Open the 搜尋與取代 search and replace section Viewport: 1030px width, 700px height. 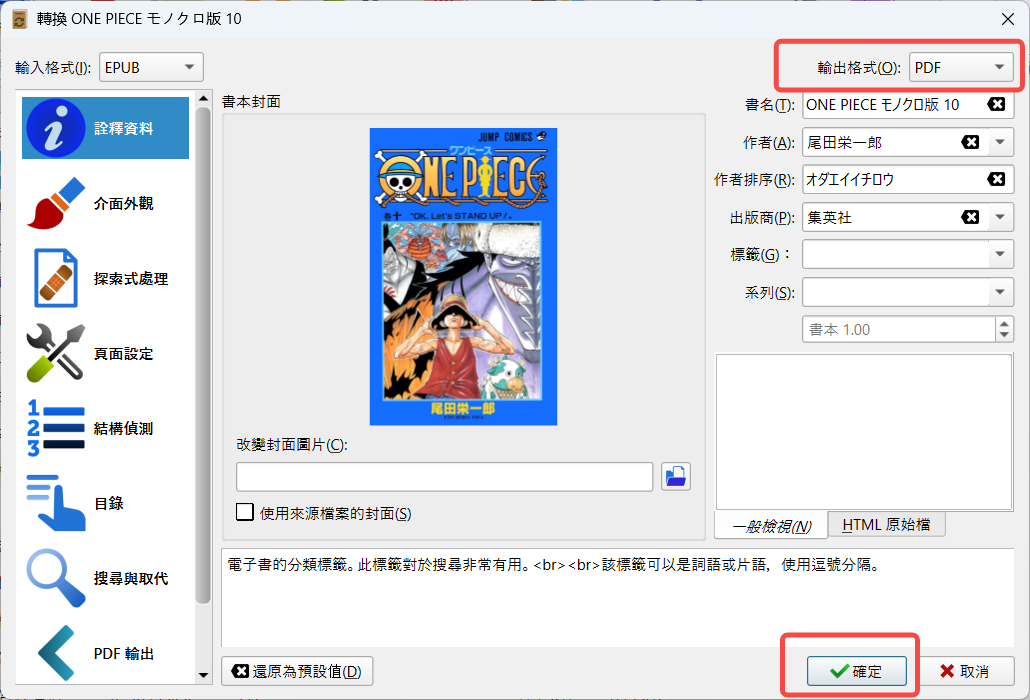(105, 578)
